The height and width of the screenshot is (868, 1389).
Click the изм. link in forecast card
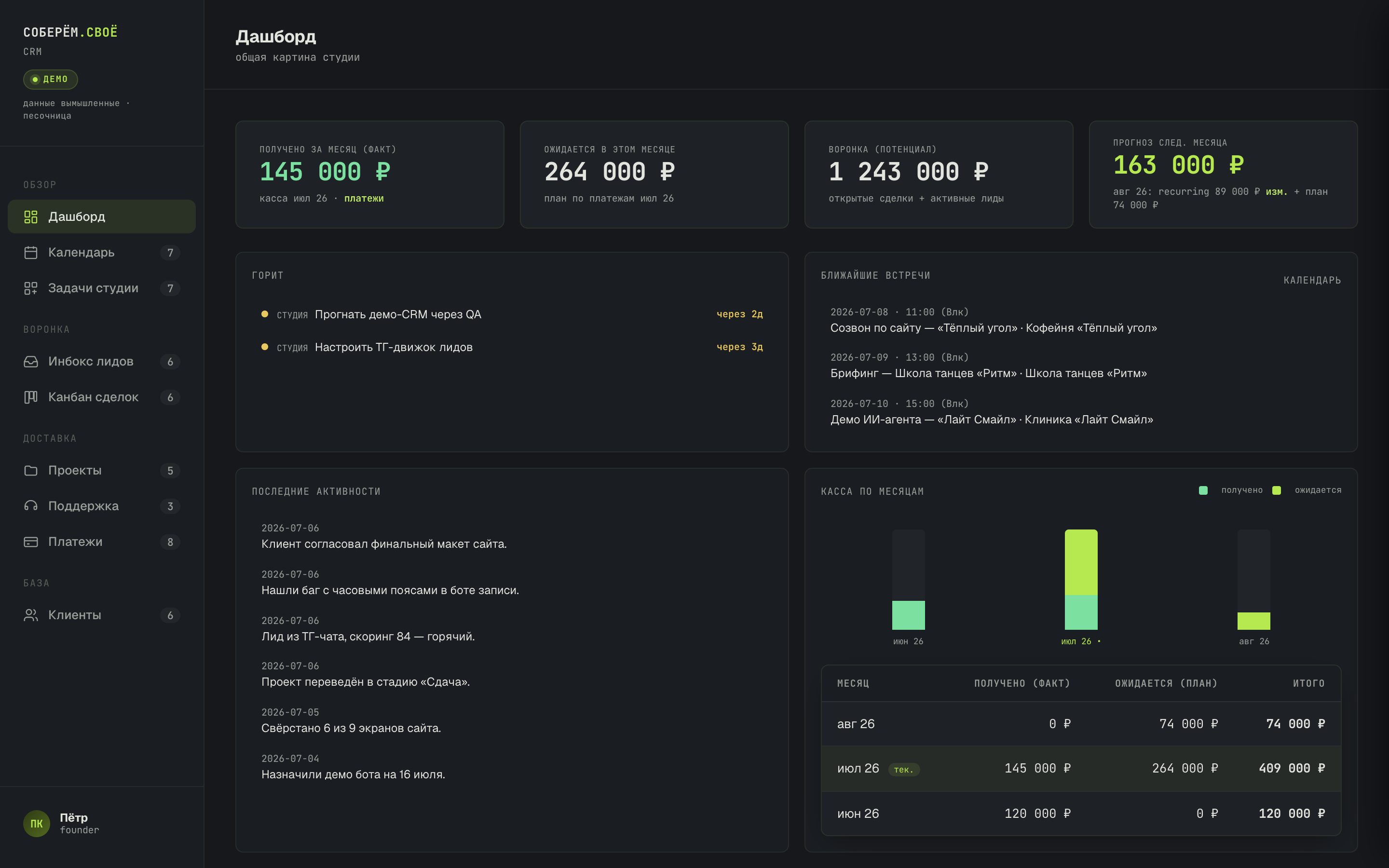(1277, 192)
